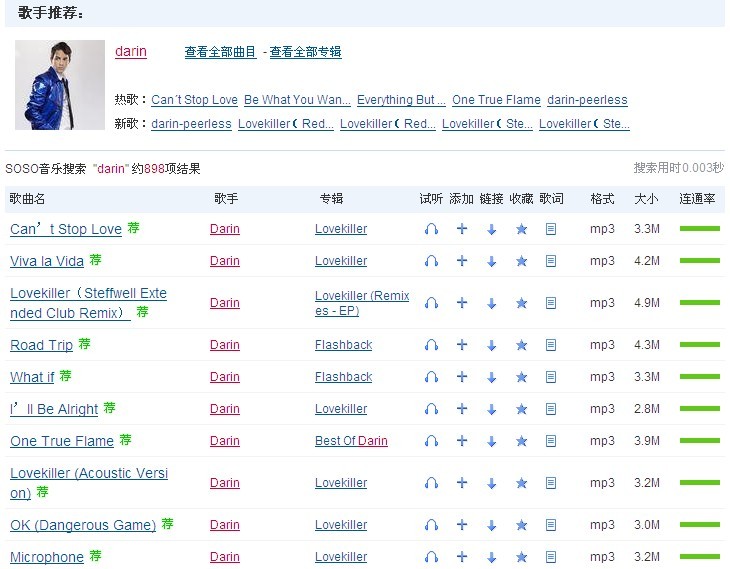
Task: Star icon for Microphone
Action: (521, 557)
